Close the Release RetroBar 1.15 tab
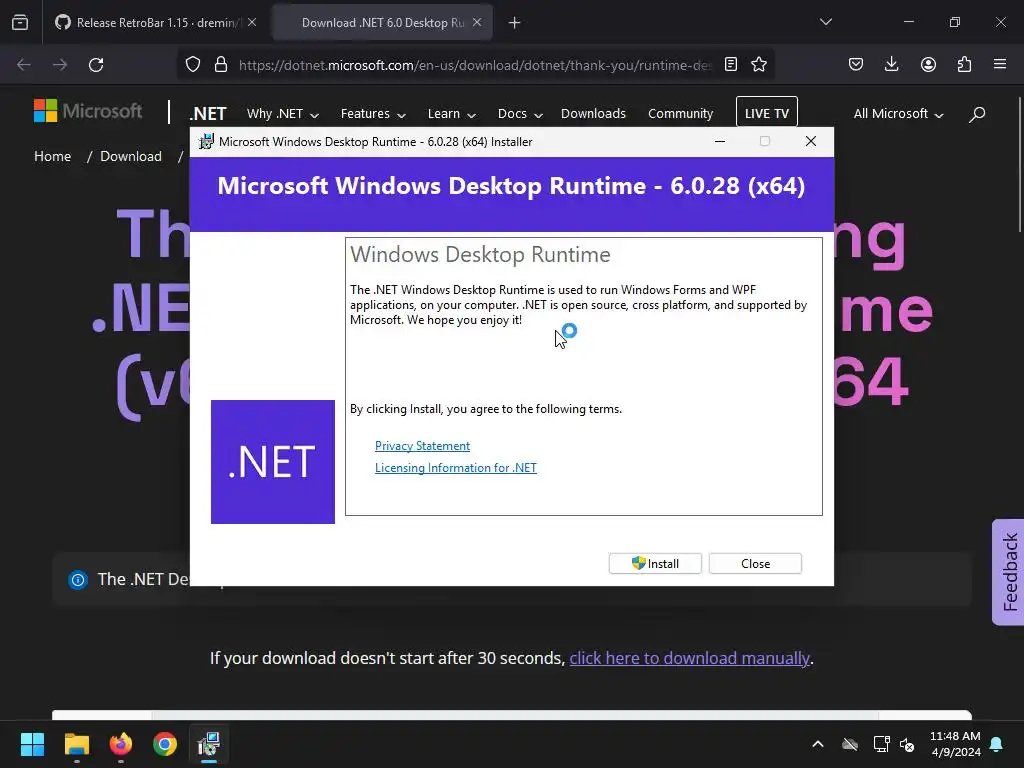This screenshot has width=1024, height=768. coord(252,22)
